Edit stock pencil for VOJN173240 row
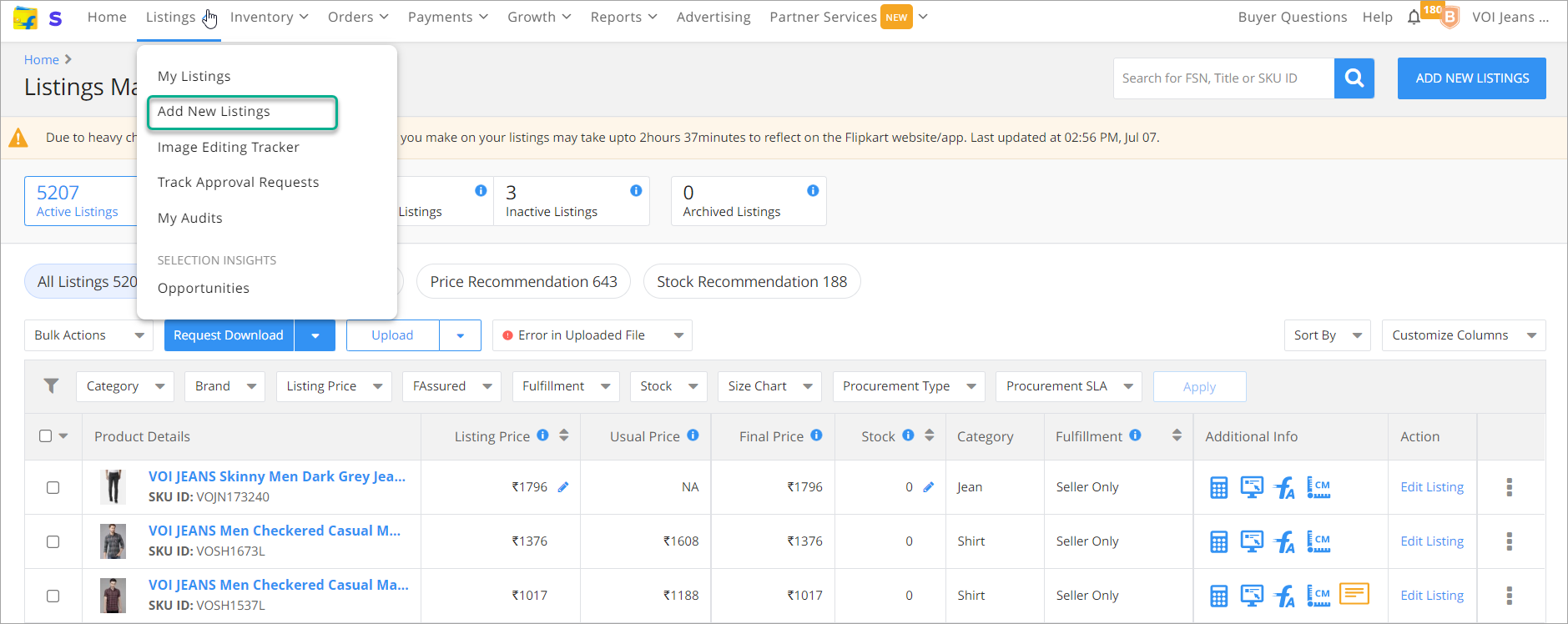The image size is (1568, 624). (928, 487)
